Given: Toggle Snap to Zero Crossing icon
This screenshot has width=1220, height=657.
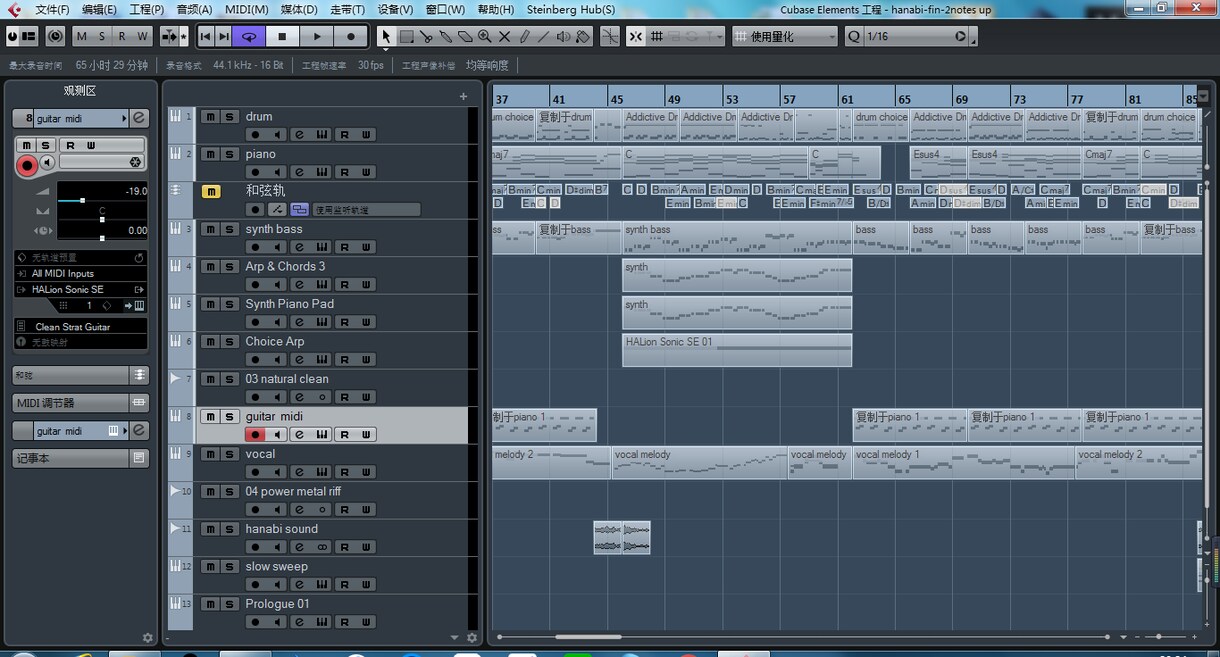Looking at the screenshot, I should [x=610, y=36].
